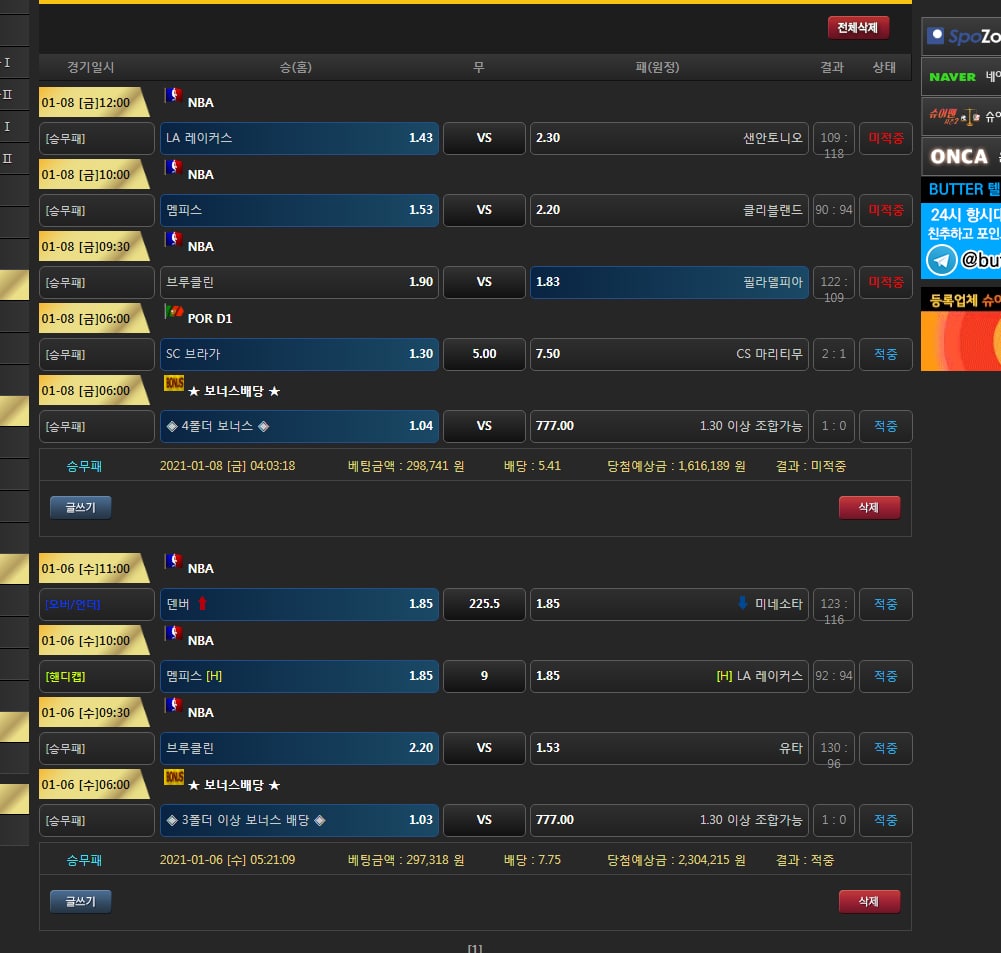Click the blue down arrow next to 미네소타
This screenshot has width=1001, height=953.
(x=742, y=603)
